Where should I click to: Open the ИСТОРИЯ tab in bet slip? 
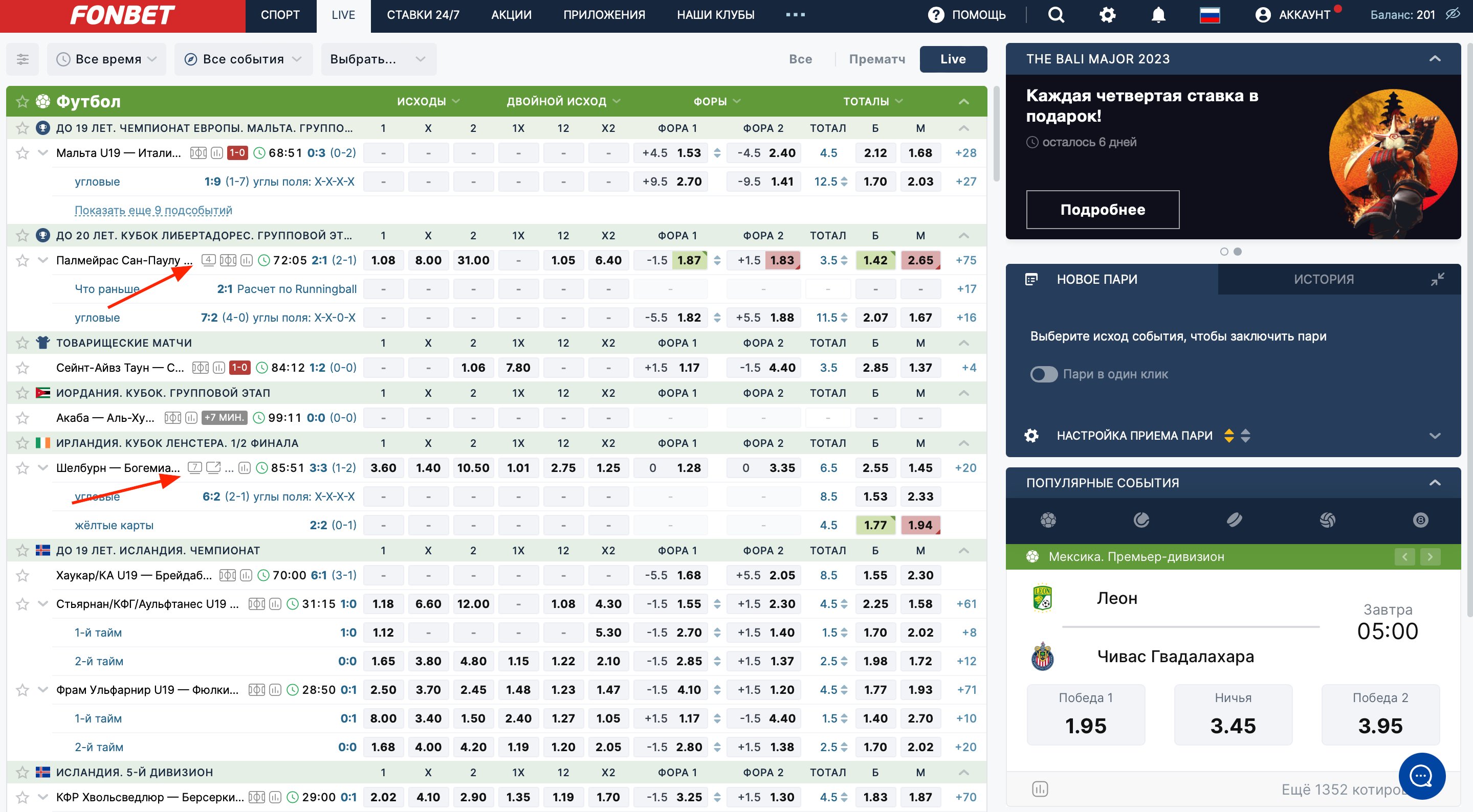point(1323,279)
